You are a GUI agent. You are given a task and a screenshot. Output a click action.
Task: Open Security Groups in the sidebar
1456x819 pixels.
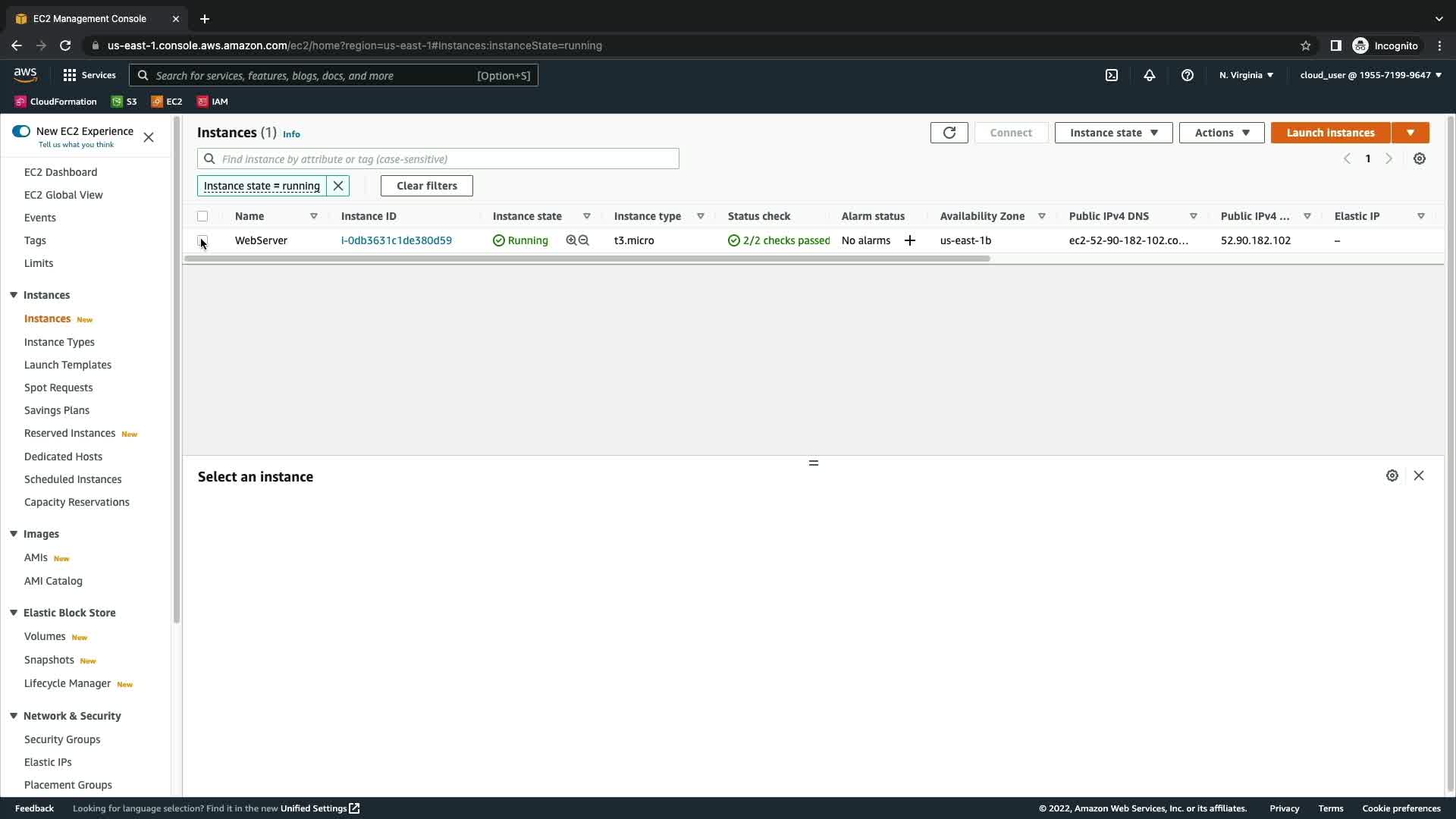click(x=62, y=739)
